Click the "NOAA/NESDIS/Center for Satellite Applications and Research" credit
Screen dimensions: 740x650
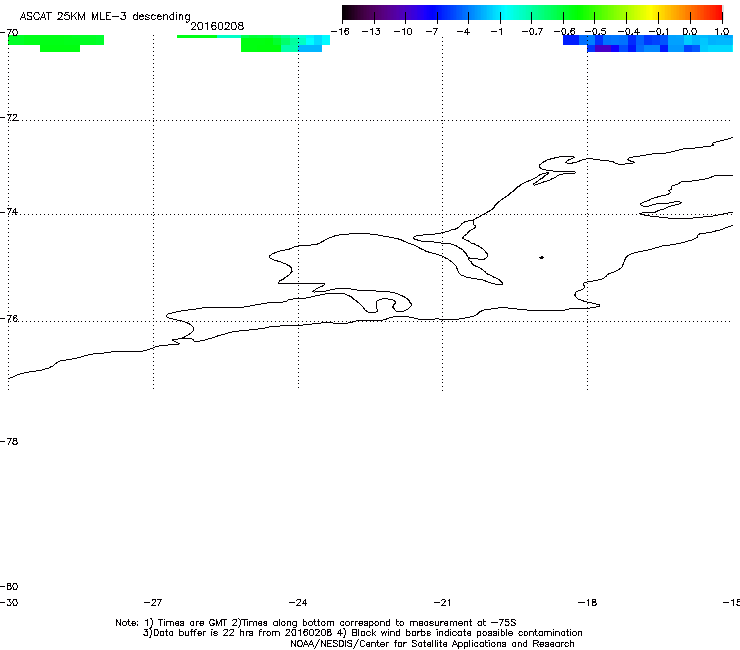click(x=432, y=644)
